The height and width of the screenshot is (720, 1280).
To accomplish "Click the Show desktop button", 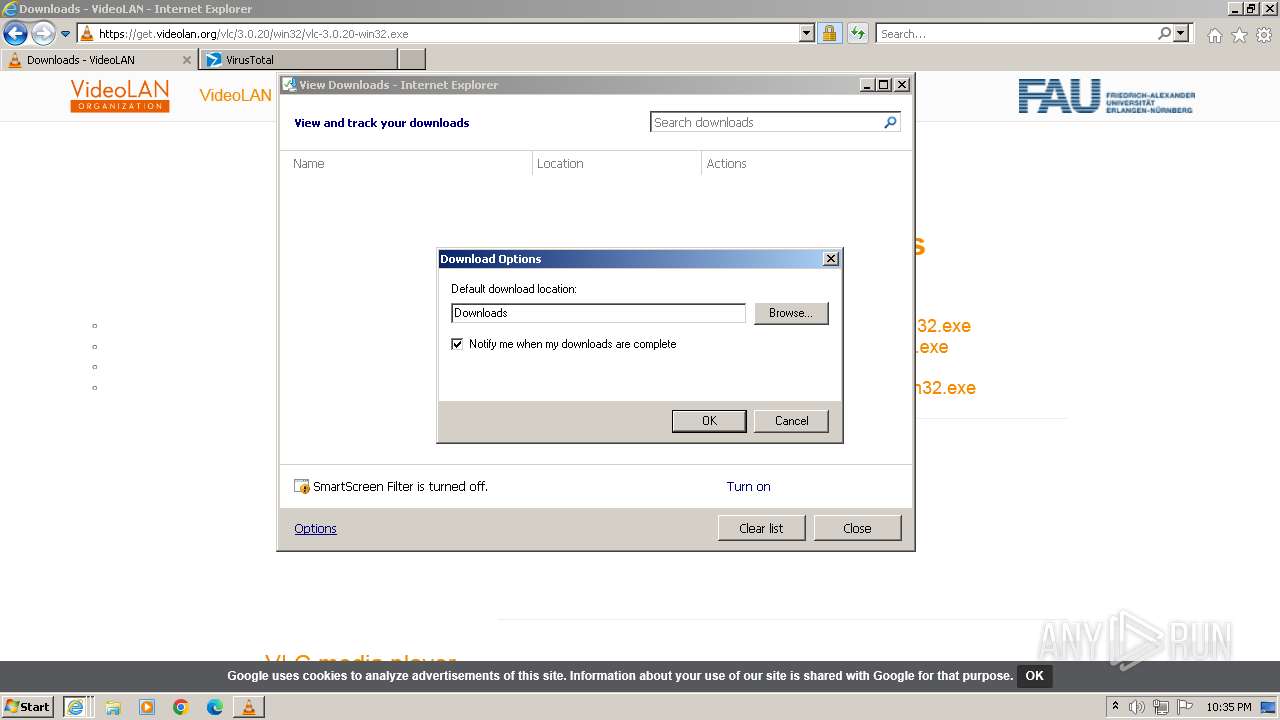I will click(1270, 707).
